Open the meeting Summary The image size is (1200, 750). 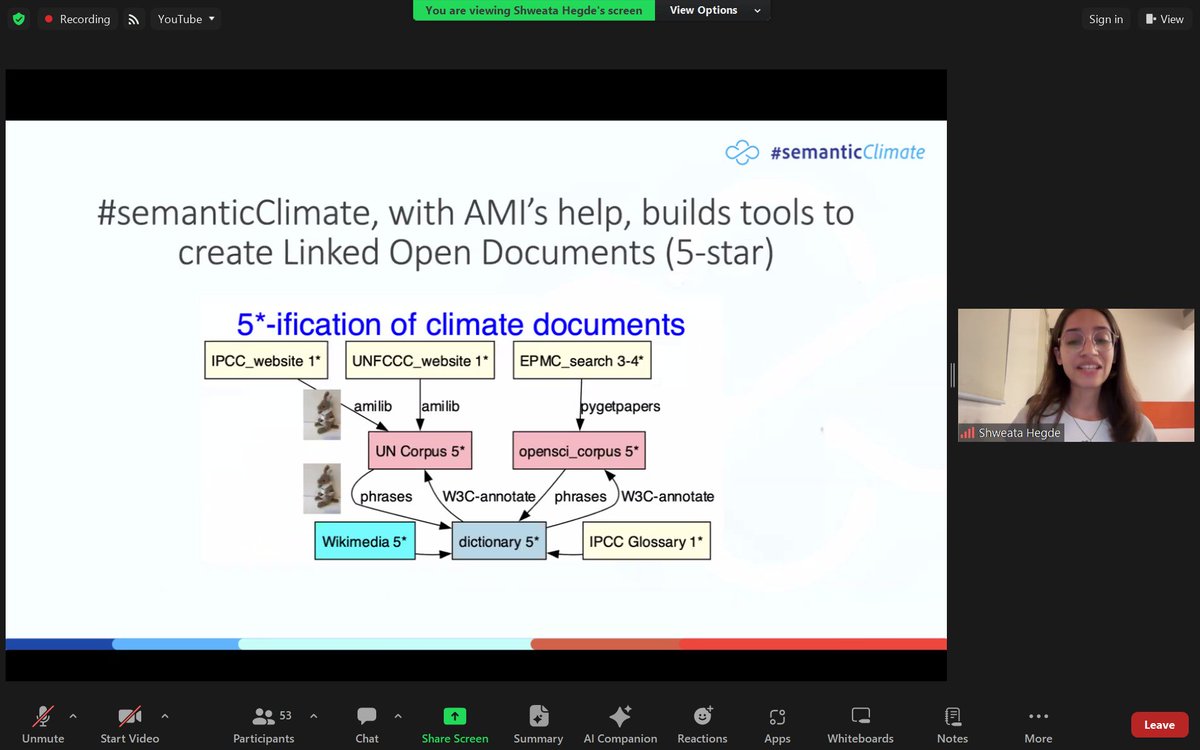[538, 725]
